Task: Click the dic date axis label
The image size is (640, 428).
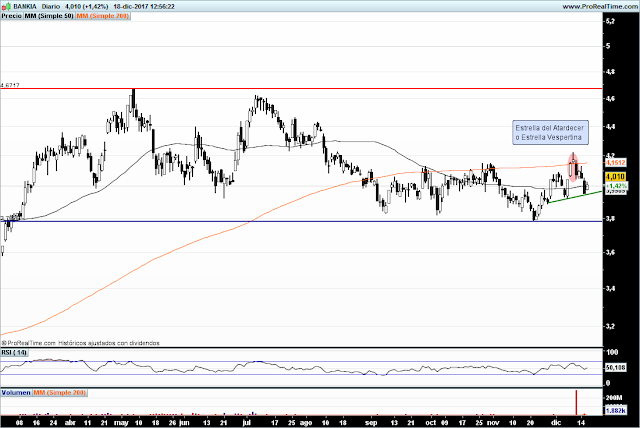Action: pyautogui.click(x=556, y=423)
